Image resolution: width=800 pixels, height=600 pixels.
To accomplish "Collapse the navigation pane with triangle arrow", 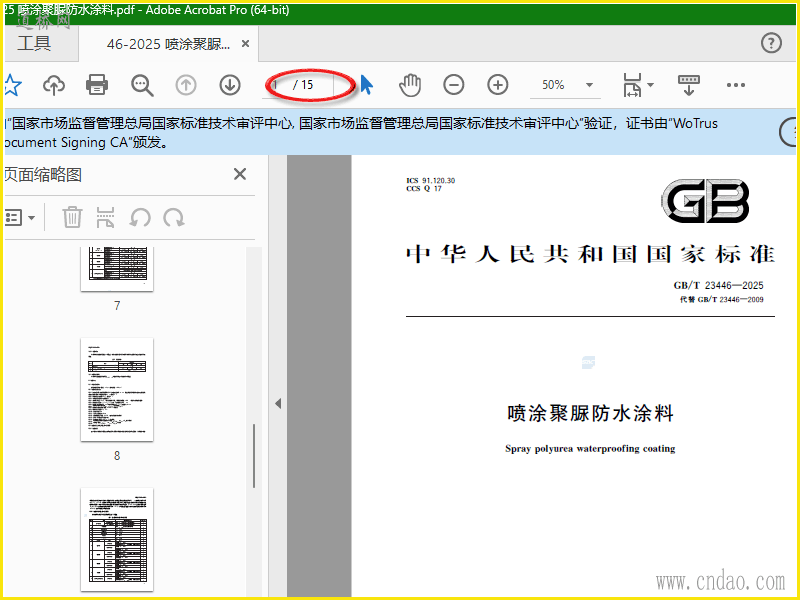I will pos(278,404).
